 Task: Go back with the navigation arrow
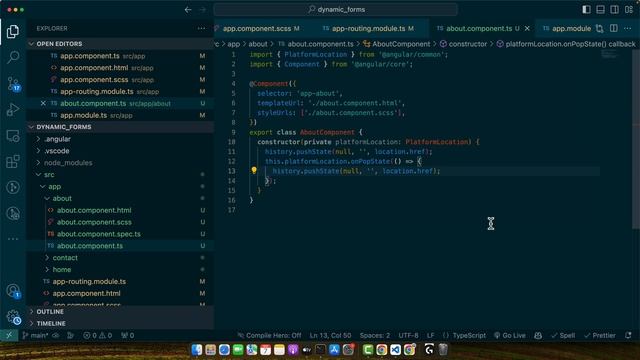(188, 9)
